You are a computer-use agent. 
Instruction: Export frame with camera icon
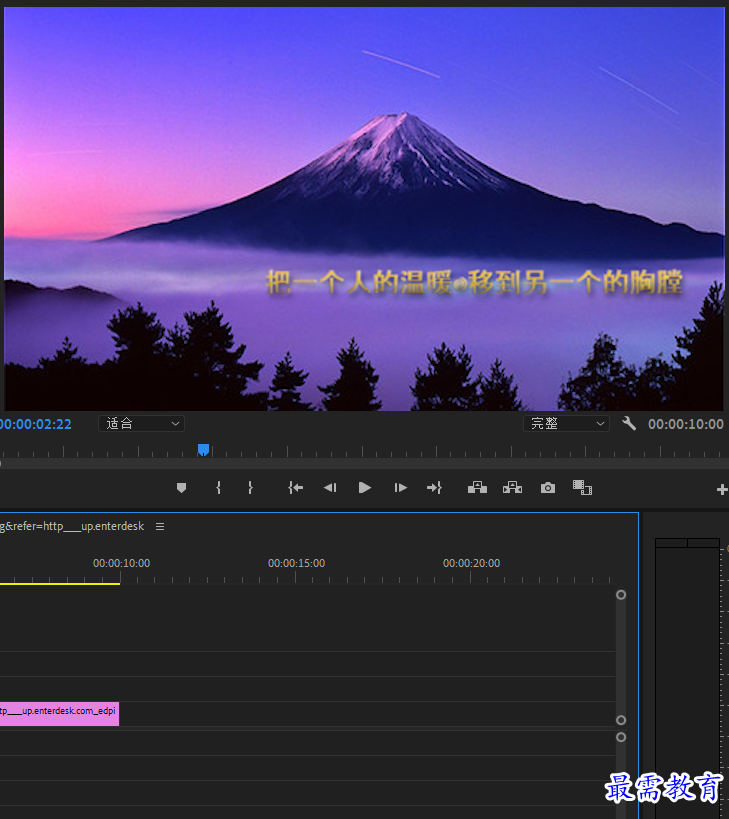(x=548, y=488)
